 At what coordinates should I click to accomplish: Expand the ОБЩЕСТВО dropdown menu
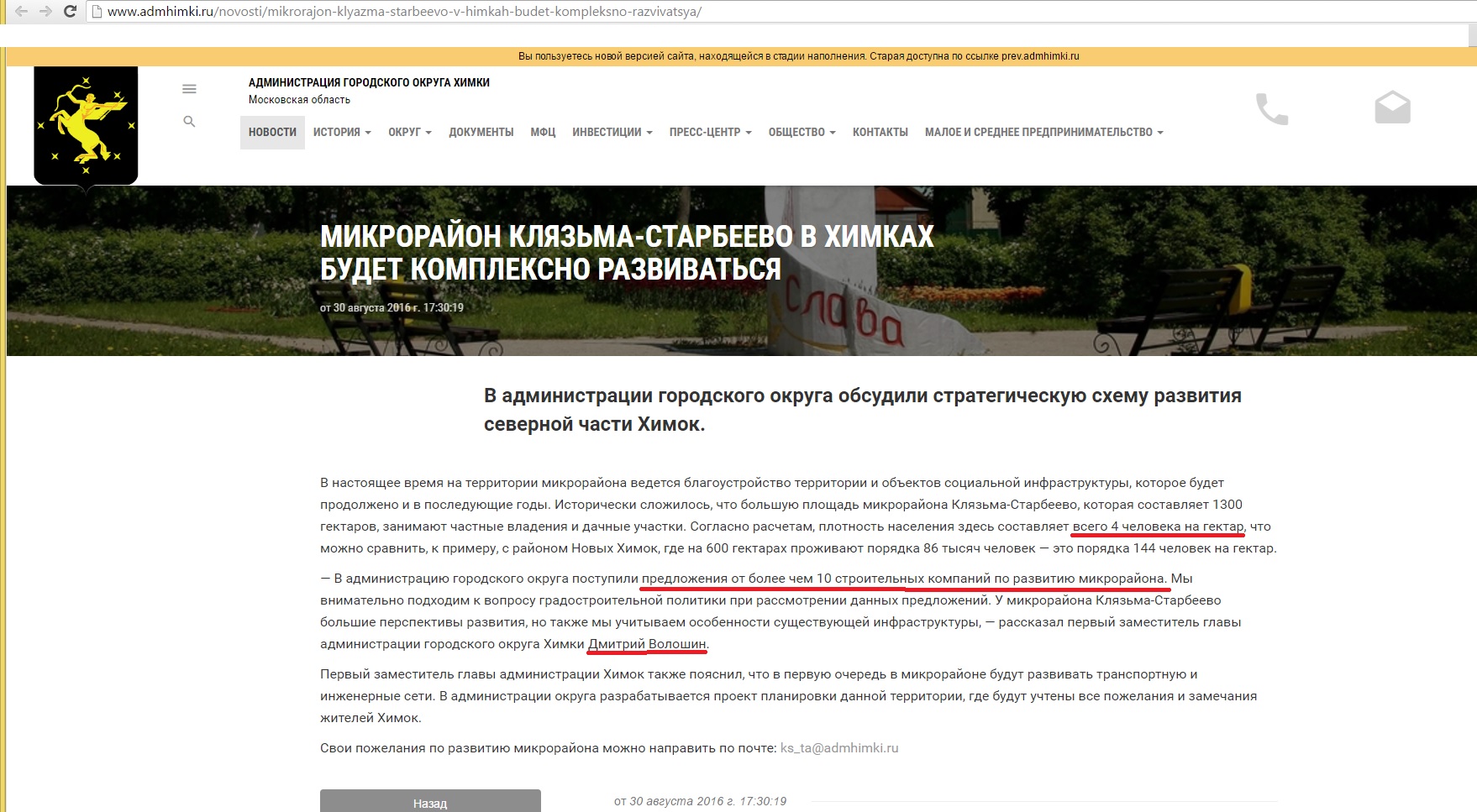click(802, 132)
